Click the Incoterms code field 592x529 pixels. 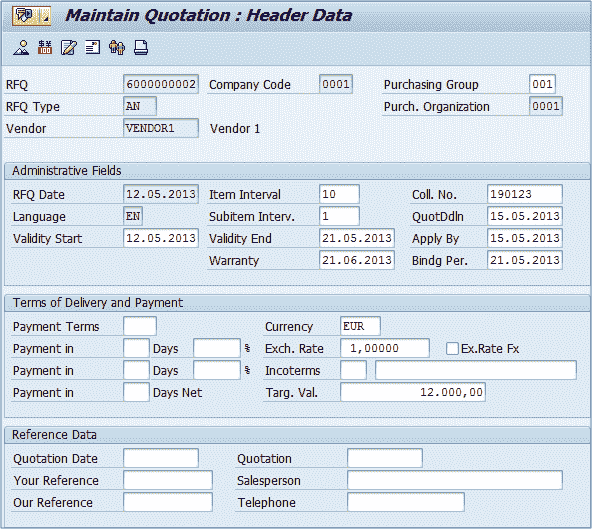click(353, 370)
